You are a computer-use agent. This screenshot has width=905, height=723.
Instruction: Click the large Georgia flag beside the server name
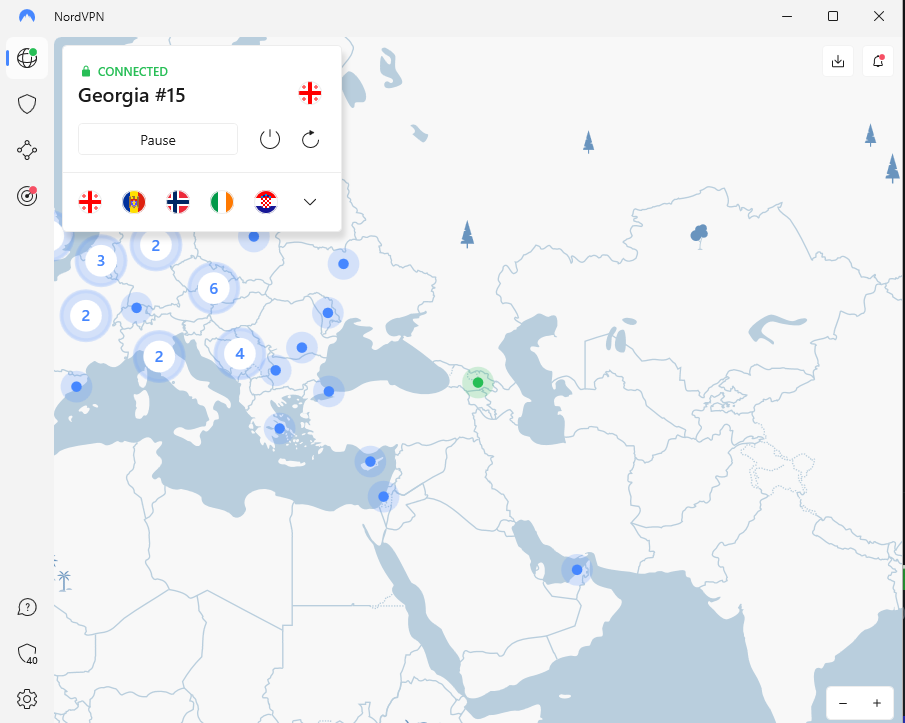click(x=310, y=93)
